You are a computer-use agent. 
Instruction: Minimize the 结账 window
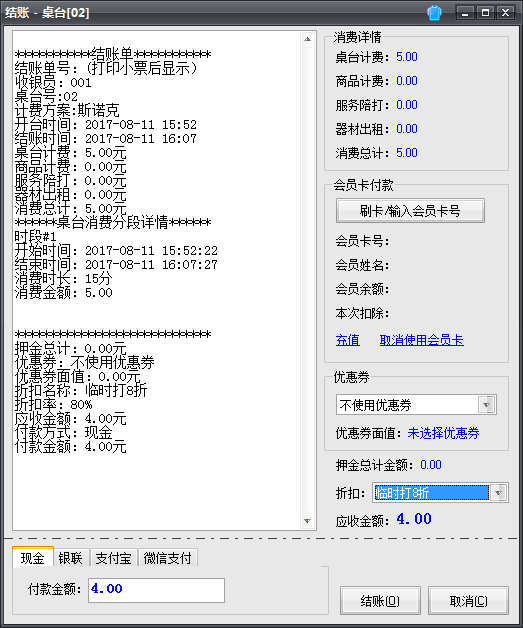465,13
